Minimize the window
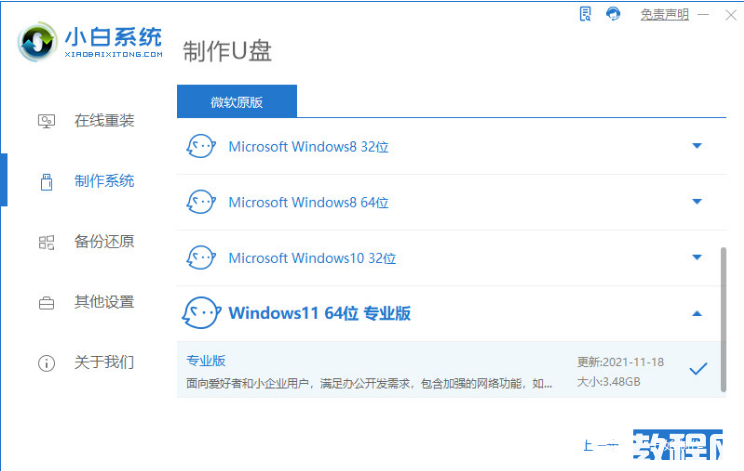The image size is (744, 471). coord(704,15)
